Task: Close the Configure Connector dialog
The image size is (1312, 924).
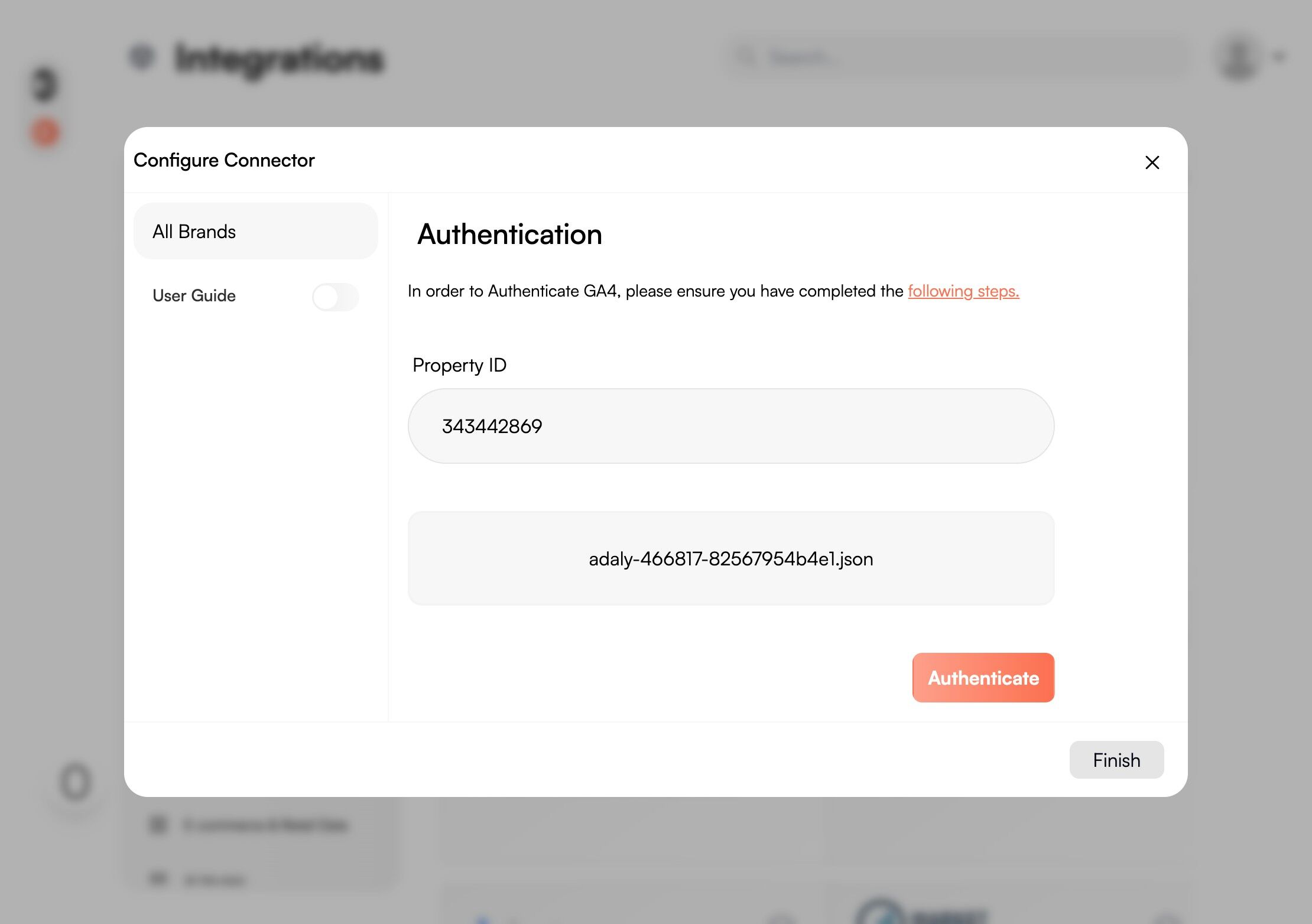Action: coord(1152,162)
